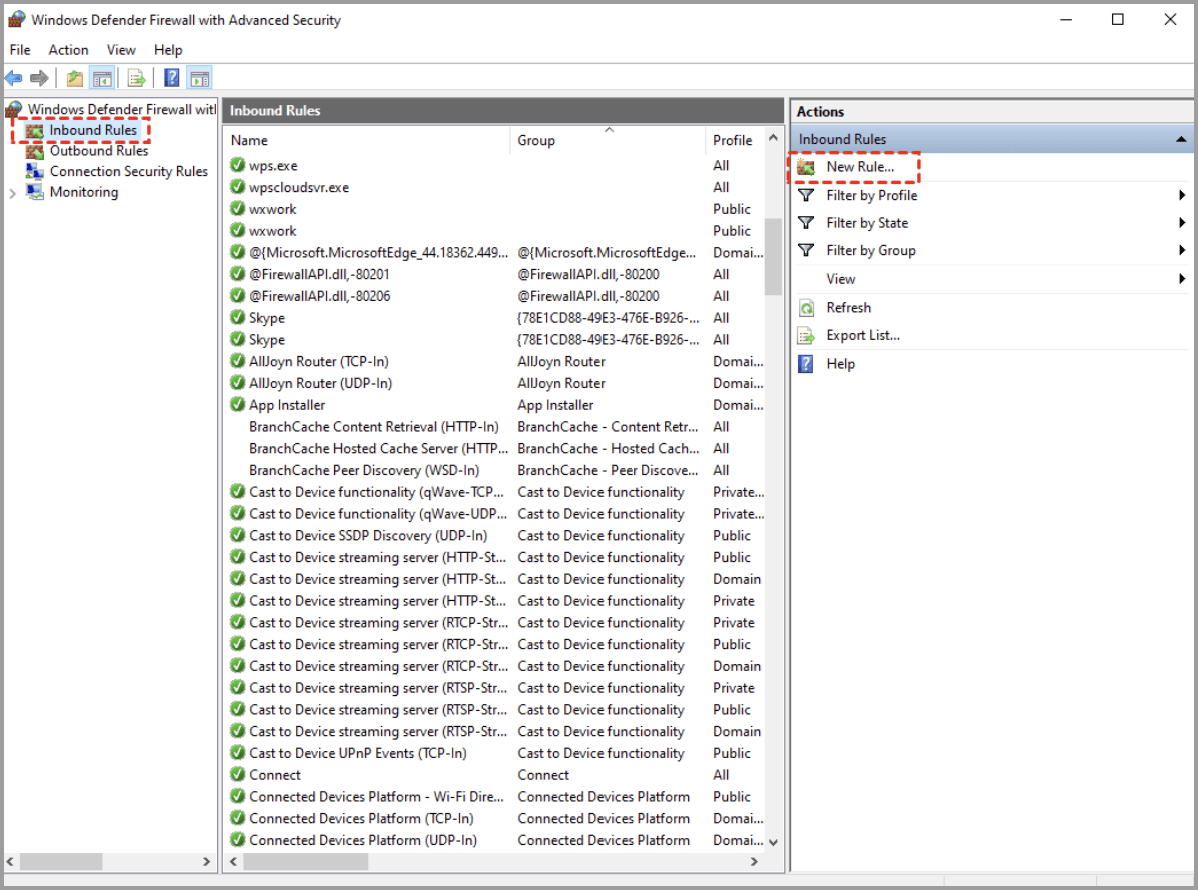Click the tree pane horizontal scrollbar thumb
Viewport: 1198px width, 890px height.
click(61, 862)
